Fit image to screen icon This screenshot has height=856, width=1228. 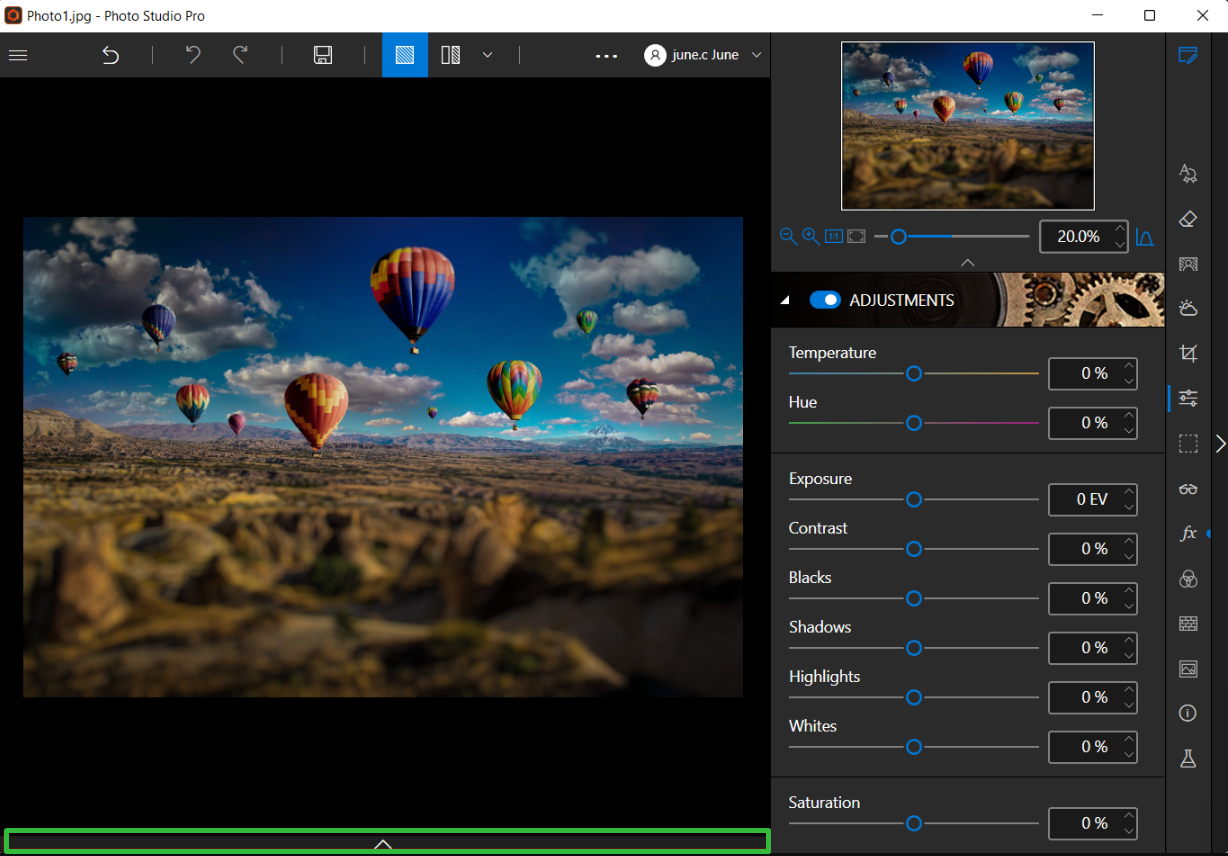tap(857, 236)
